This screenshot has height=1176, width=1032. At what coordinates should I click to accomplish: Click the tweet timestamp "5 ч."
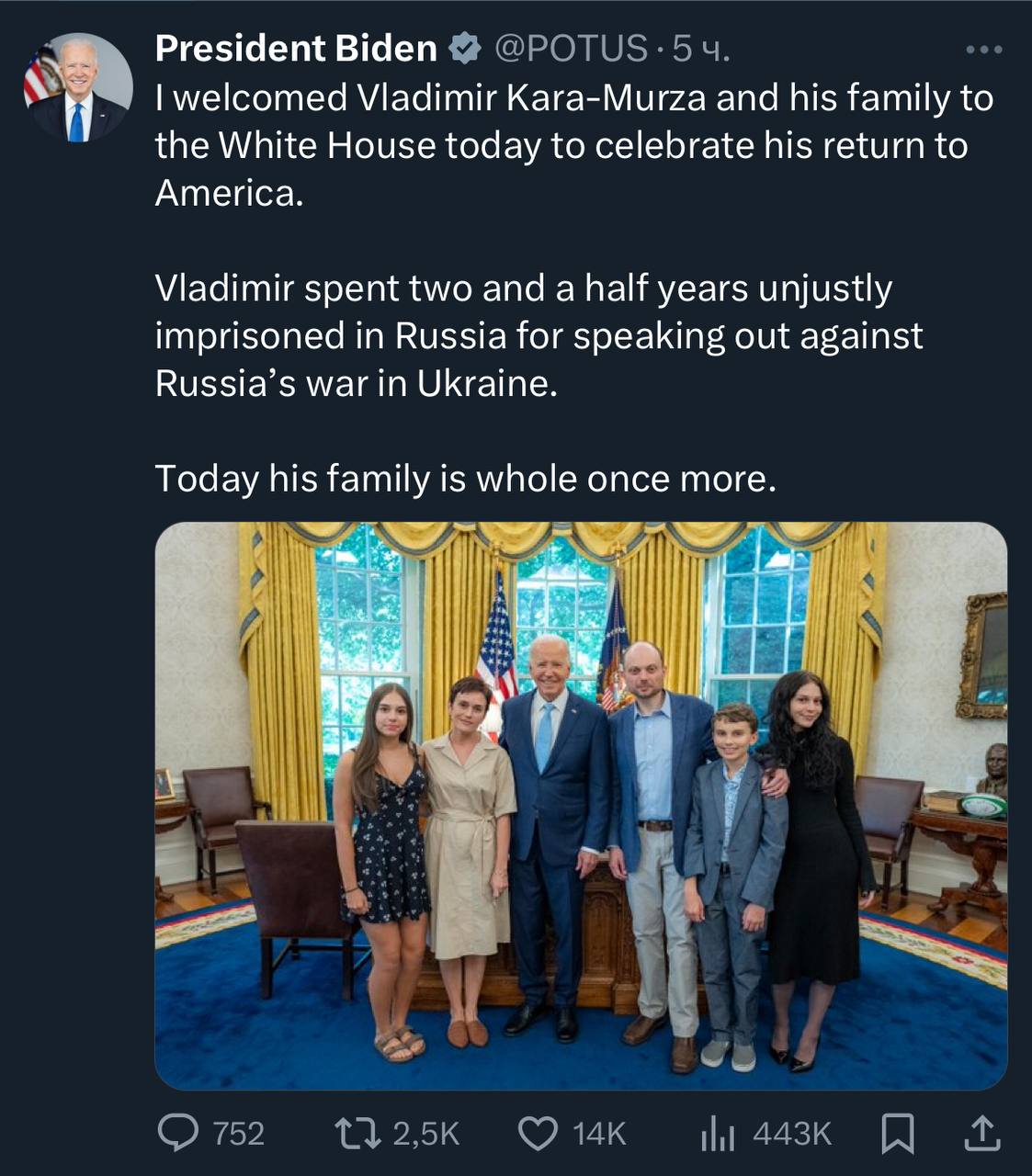(x=701, y=49)
